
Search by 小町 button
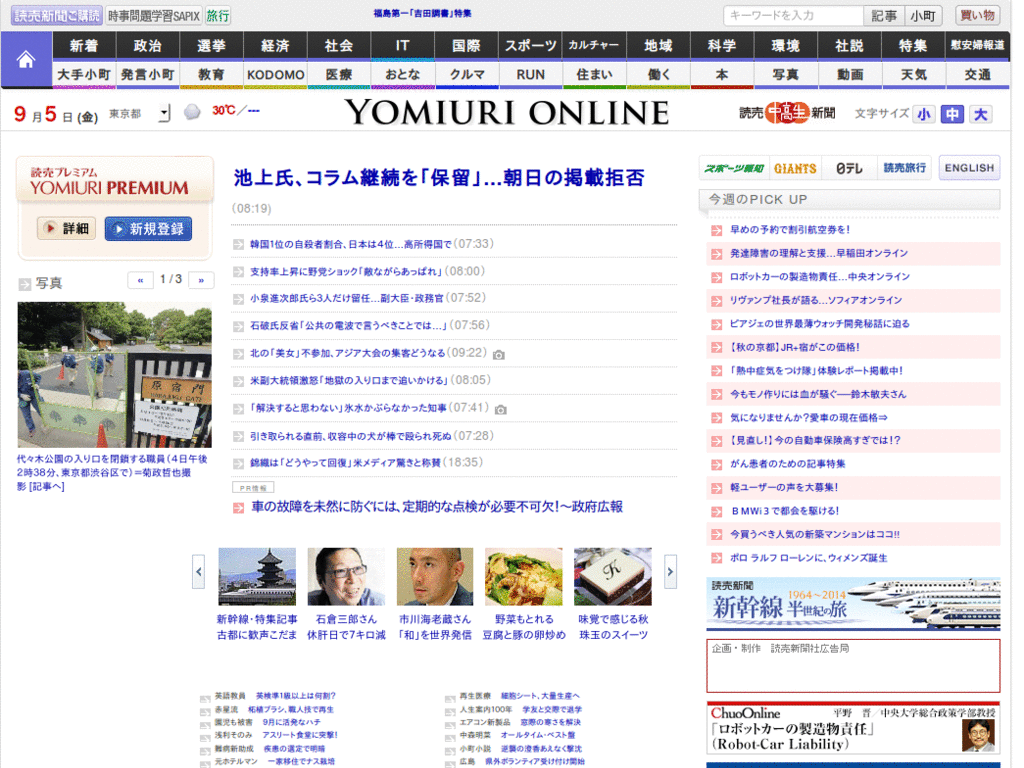click(x=923, y=16)
